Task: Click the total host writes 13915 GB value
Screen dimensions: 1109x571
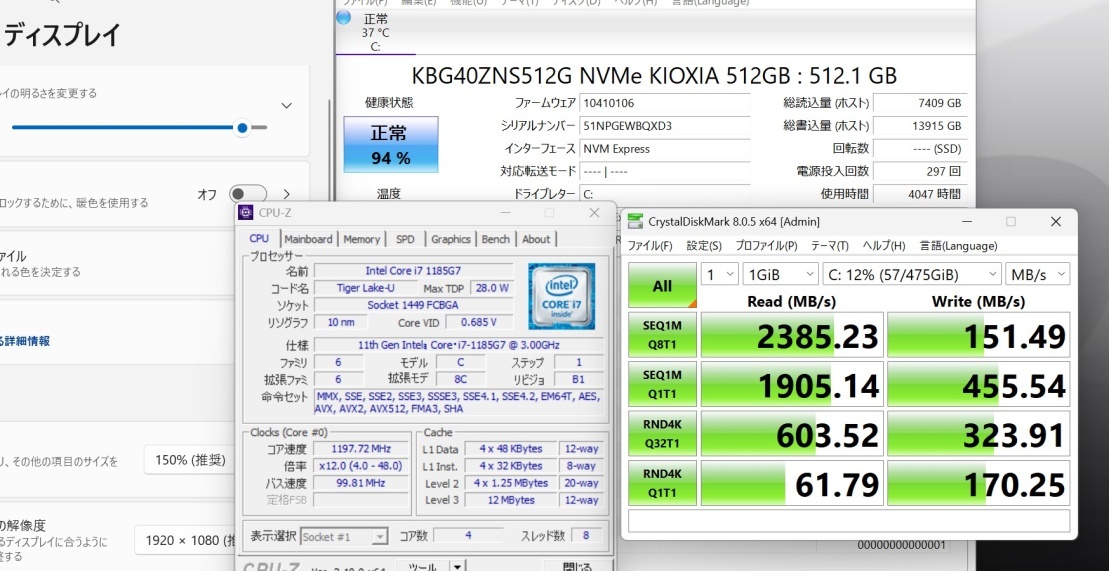Action: click(919, 126)
